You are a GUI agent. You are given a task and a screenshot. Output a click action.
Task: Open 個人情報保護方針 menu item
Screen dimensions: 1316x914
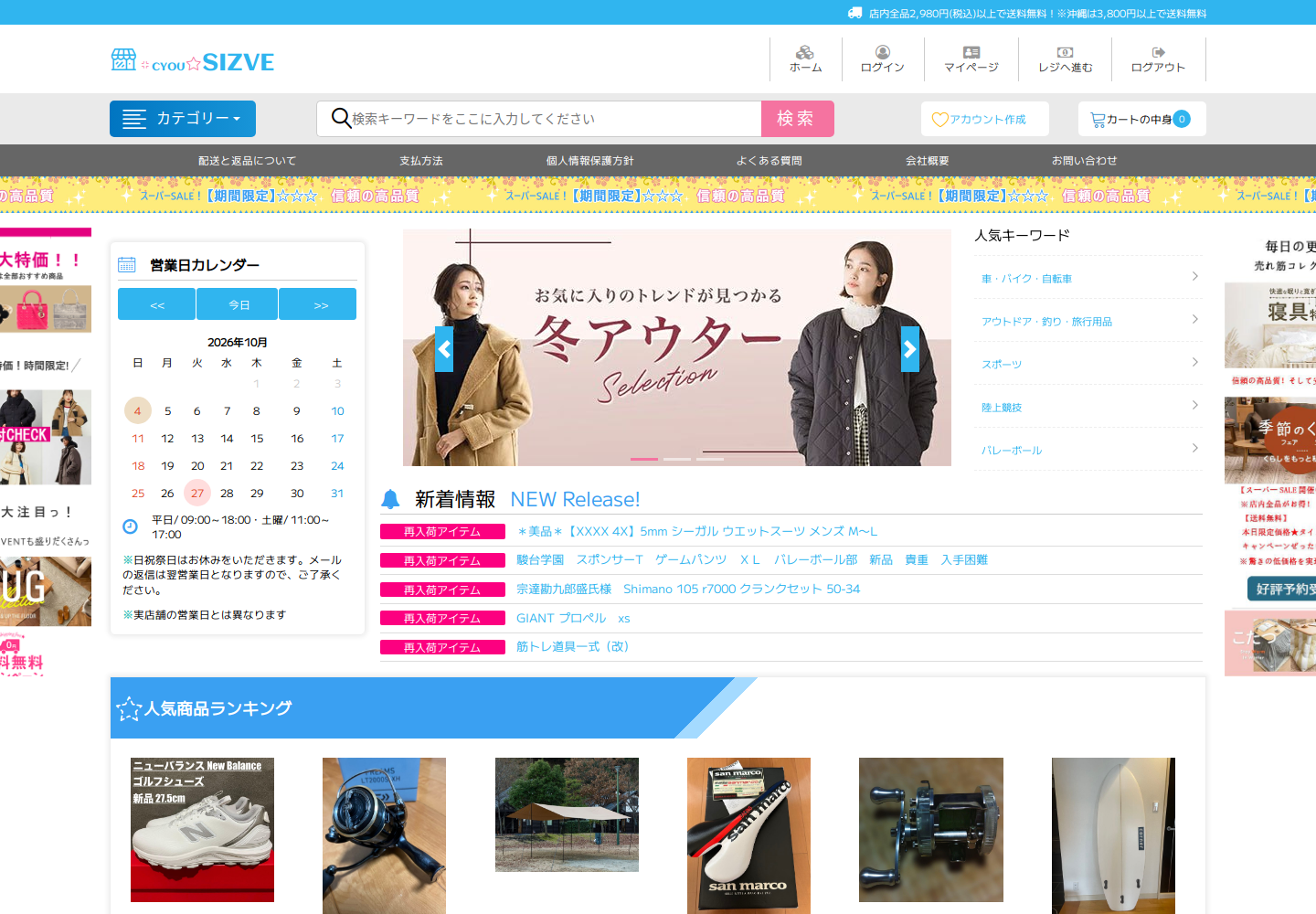click(590, 161)
